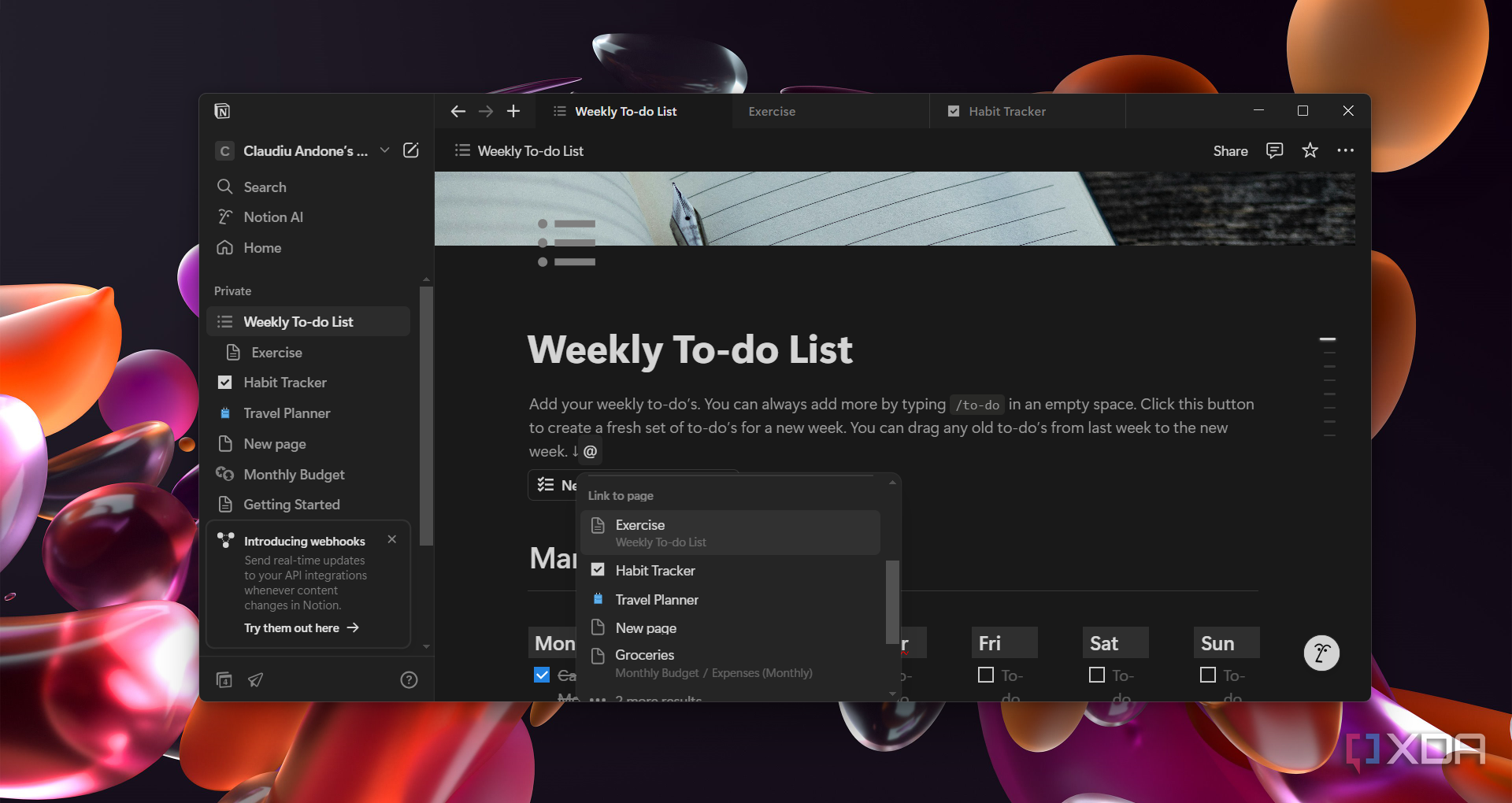Select New page in link popup
This screenshot has height=803, width=1512.
point(731,628)
